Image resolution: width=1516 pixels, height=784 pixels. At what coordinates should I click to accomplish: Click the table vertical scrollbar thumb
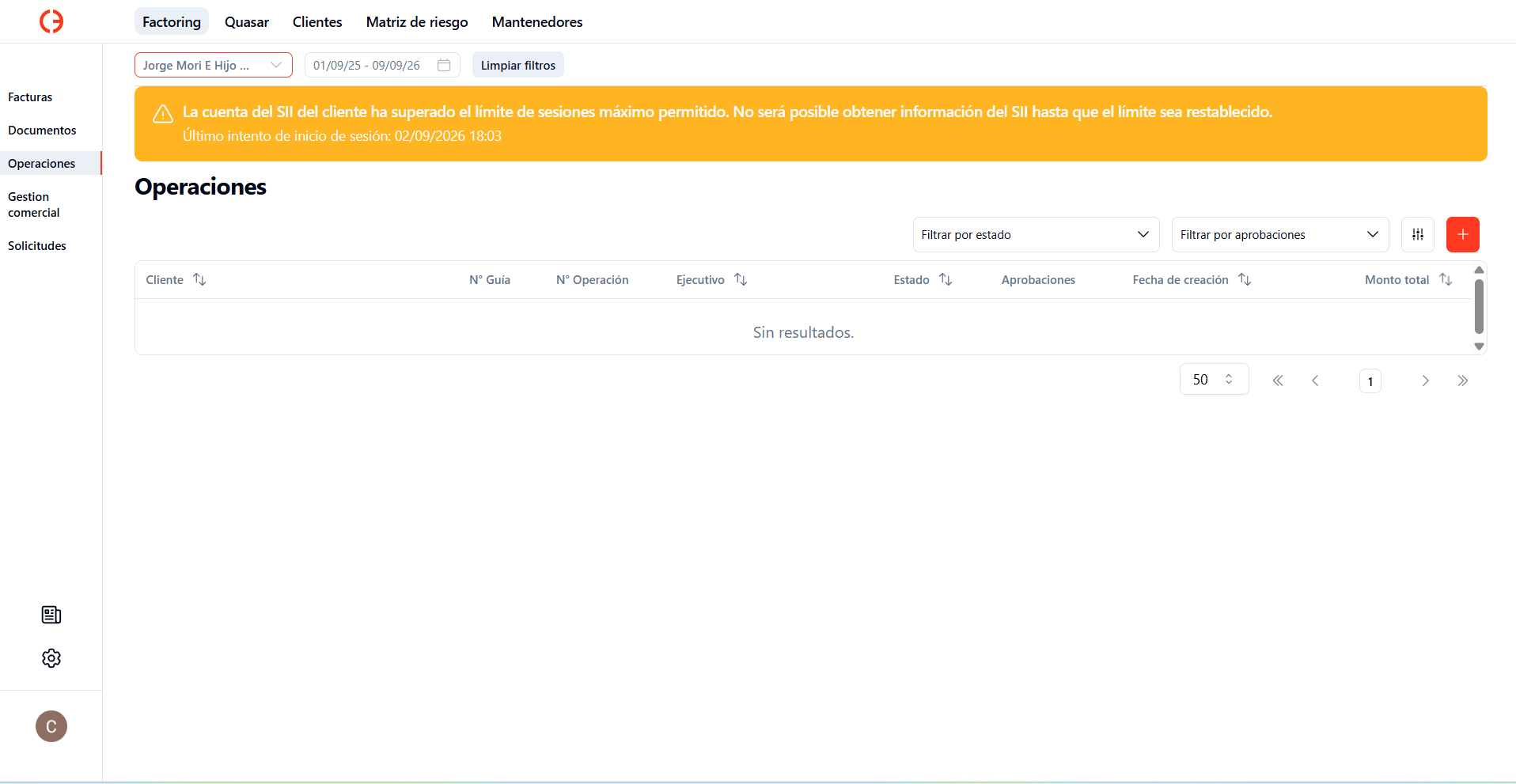point(1479,306)
